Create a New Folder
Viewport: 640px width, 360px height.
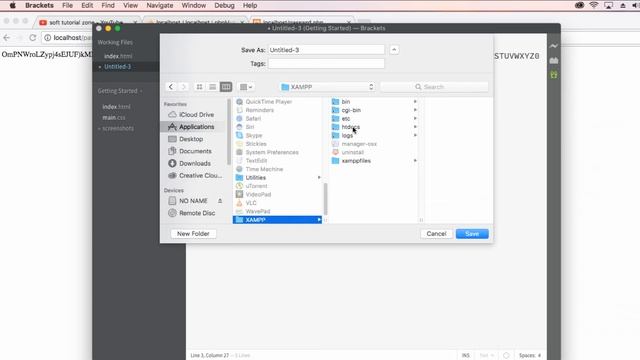pyautogui.click(x=193, y=234)
